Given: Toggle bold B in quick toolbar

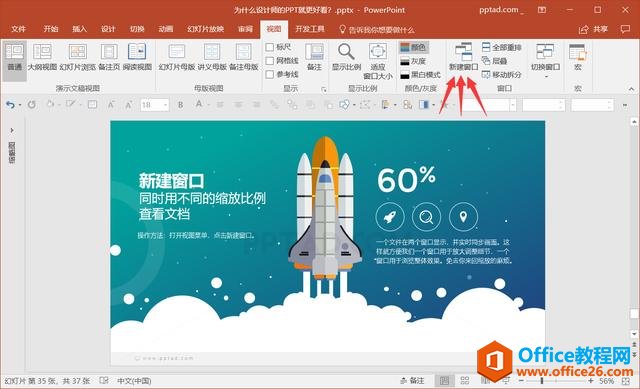Looking at the screenshot, I should pos(180,105).
